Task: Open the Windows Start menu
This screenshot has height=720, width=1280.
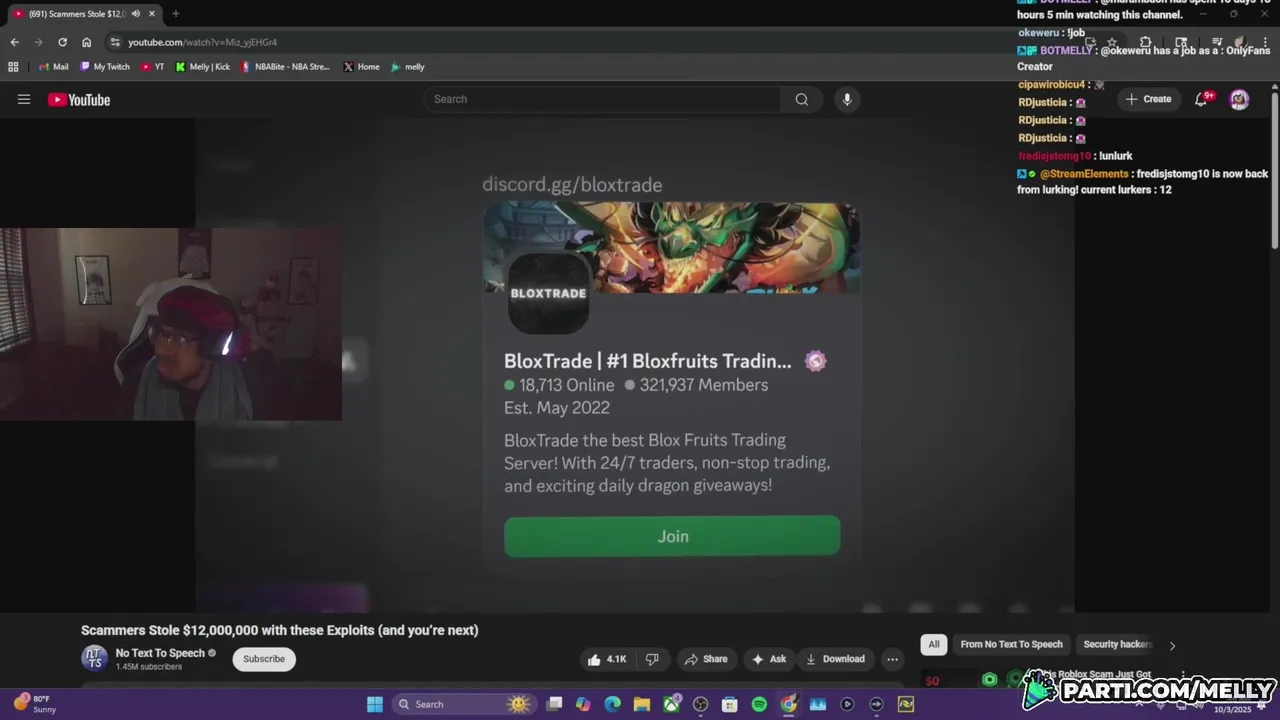Action: [x=374, y=704]
